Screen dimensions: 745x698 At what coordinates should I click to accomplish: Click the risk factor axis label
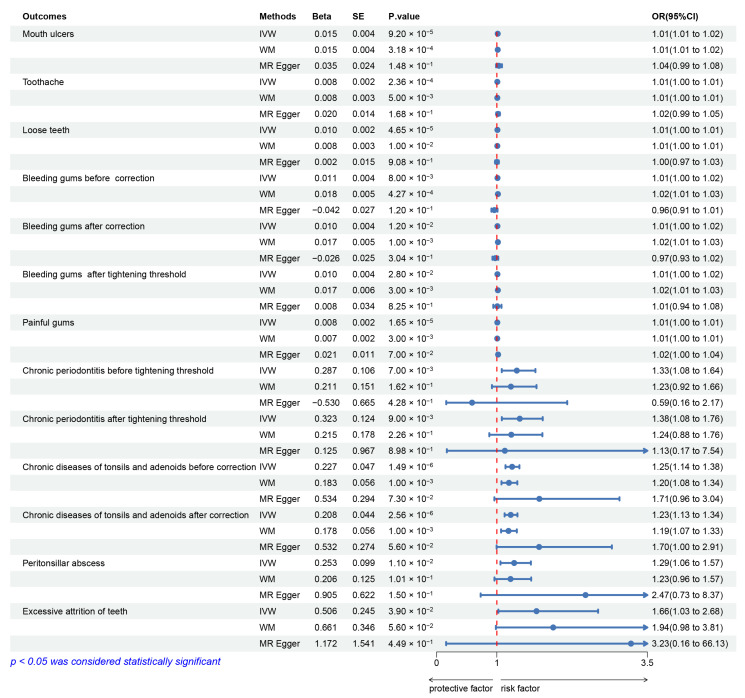520,688
